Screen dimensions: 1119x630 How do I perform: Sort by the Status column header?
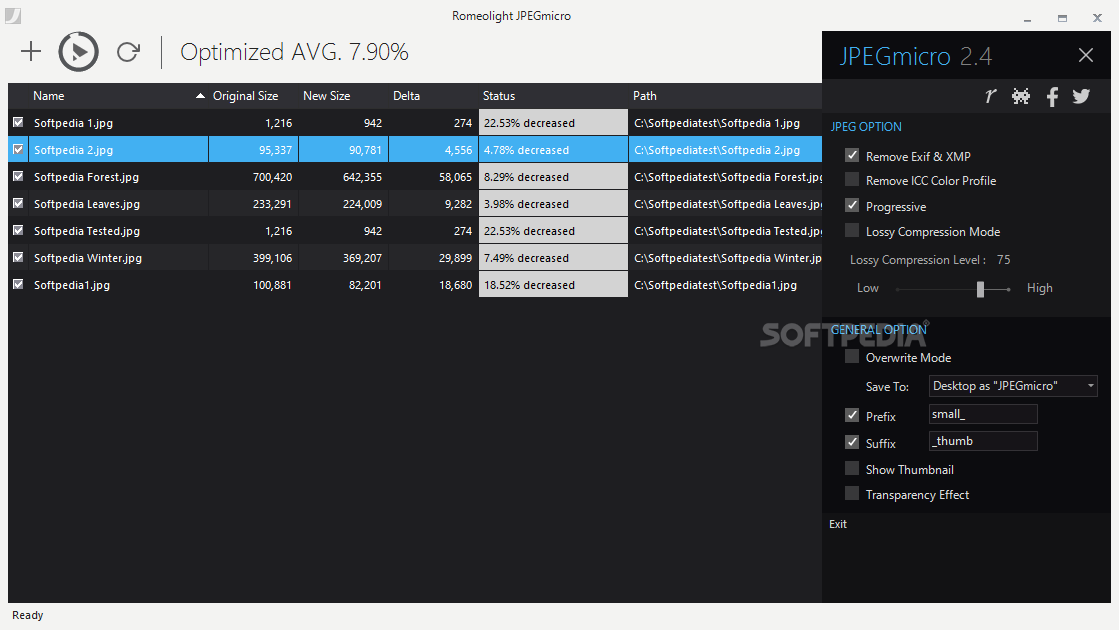498,96
